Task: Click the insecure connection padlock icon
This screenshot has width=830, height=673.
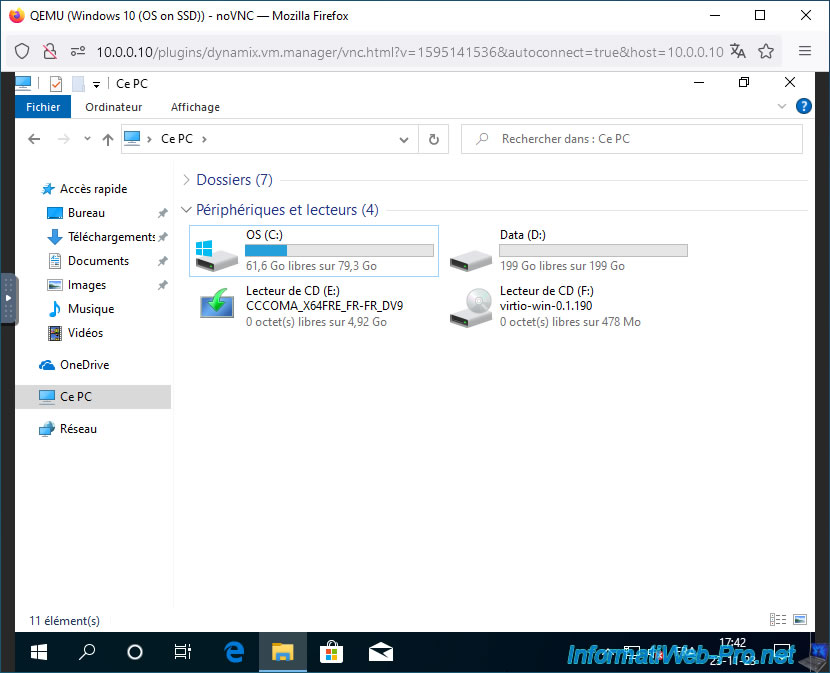Action: point(50,51)
